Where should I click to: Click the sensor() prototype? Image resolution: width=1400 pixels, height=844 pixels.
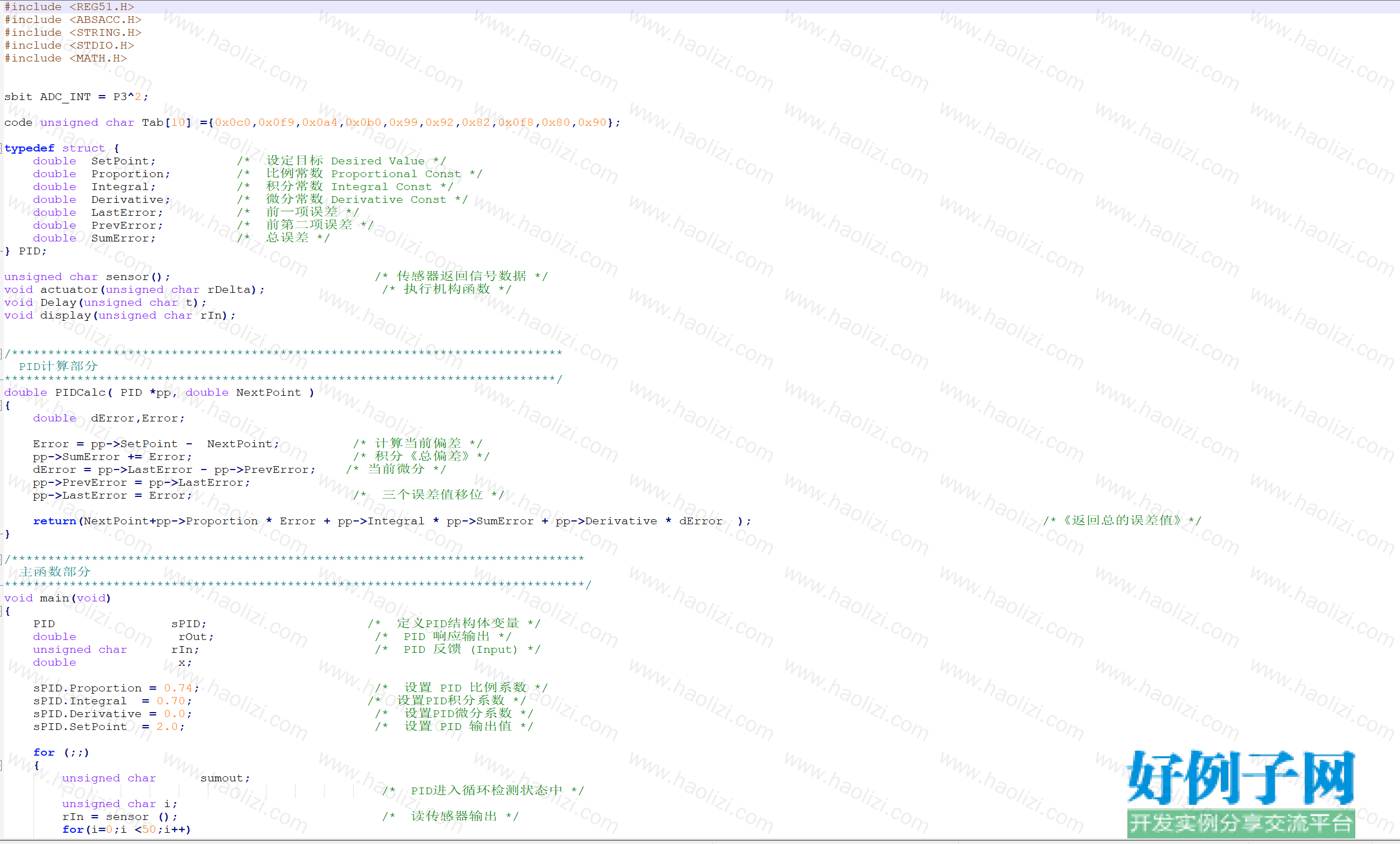(87, 277)
